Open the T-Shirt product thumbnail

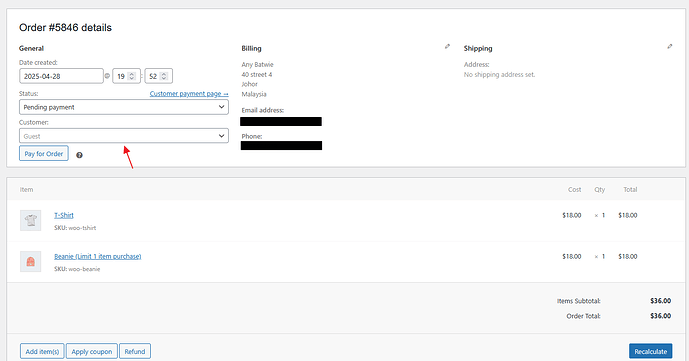[30, 220]
